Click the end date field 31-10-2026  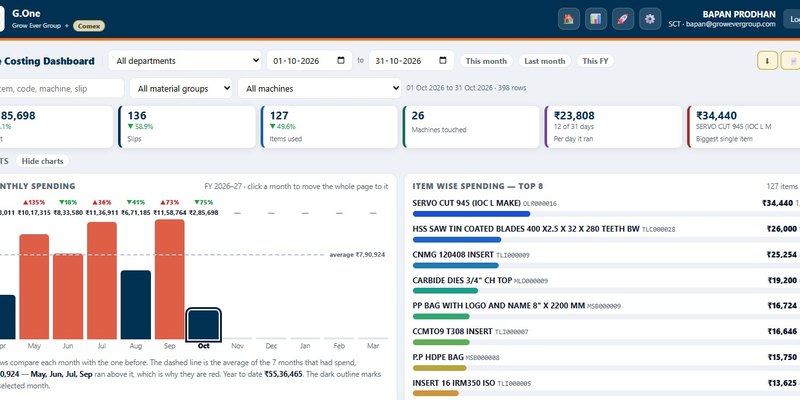point(411,61)
